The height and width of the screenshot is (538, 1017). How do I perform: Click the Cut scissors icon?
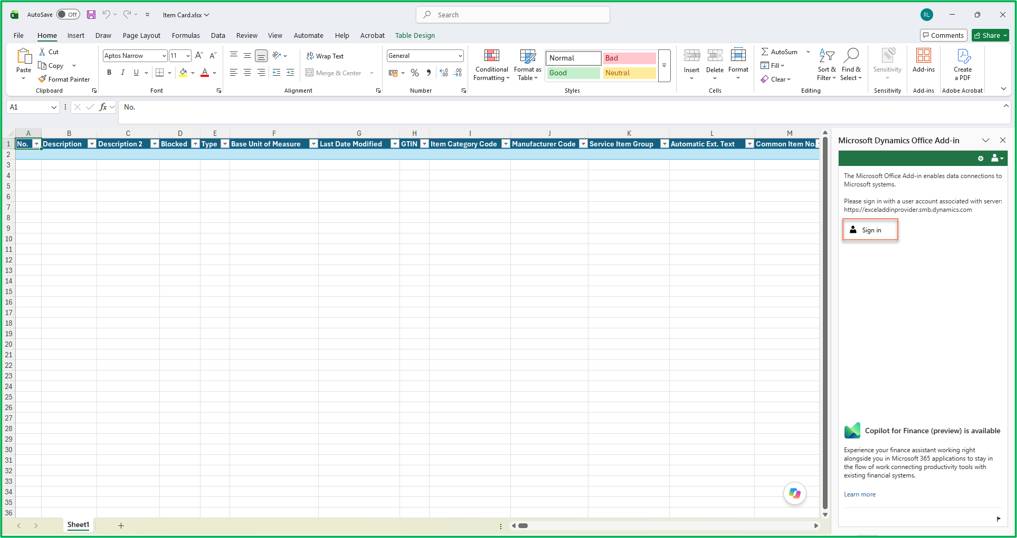coord(42,52)
